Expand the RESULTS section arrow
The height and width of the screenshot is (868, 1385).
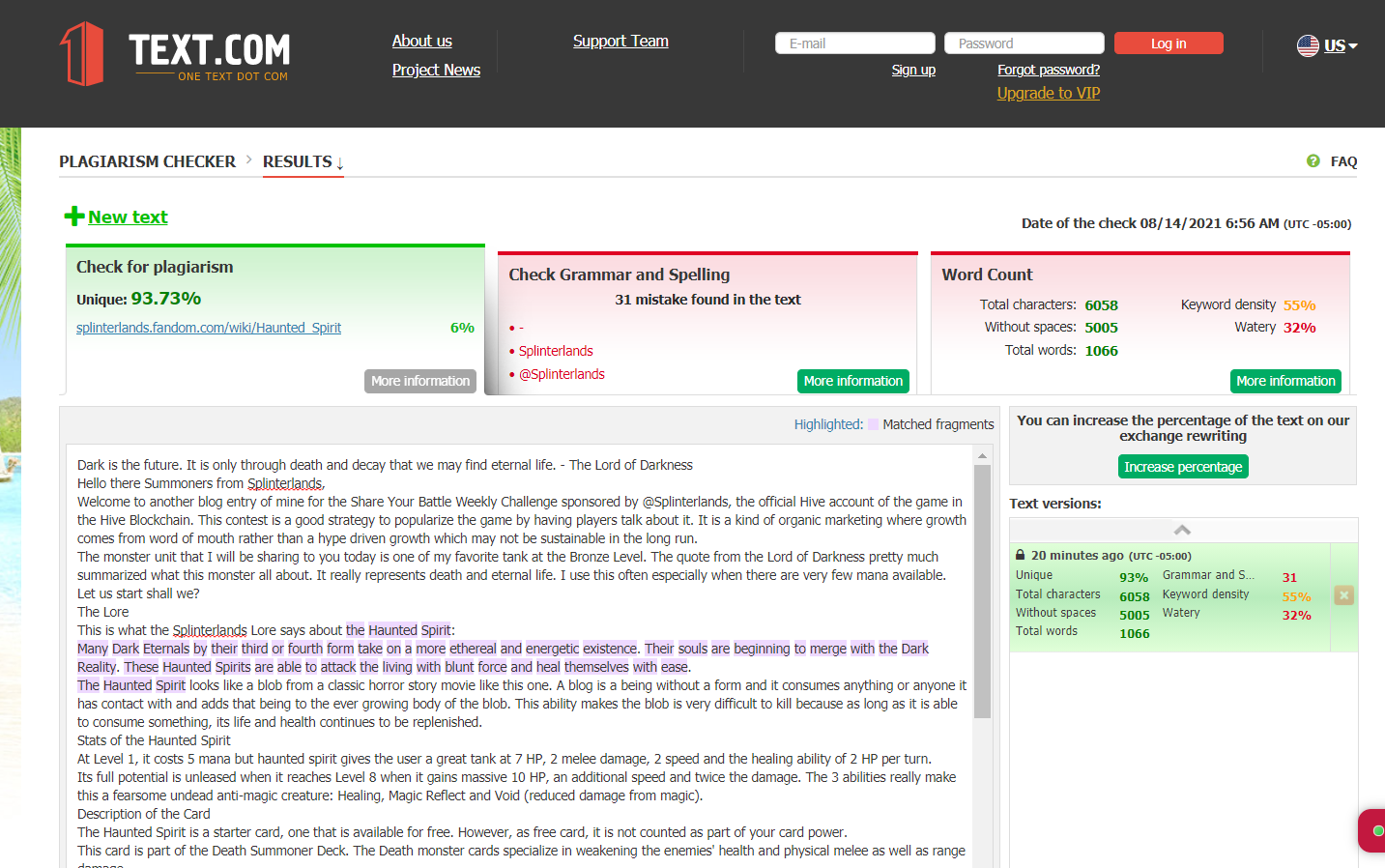coord(340,162)
